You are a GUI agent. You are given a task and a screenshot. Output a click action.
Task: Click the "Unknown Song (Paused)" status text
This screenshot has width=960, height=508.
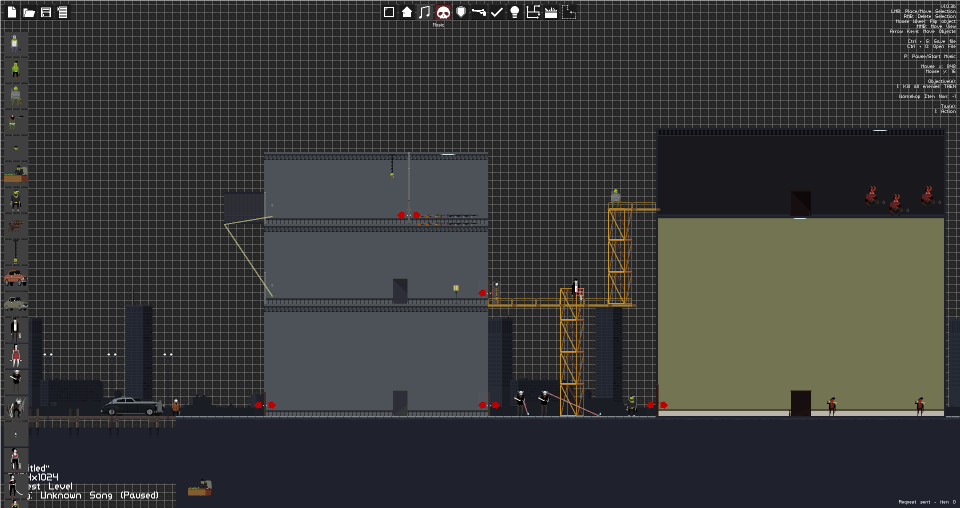pyautogui.click(x=100, y=495)
